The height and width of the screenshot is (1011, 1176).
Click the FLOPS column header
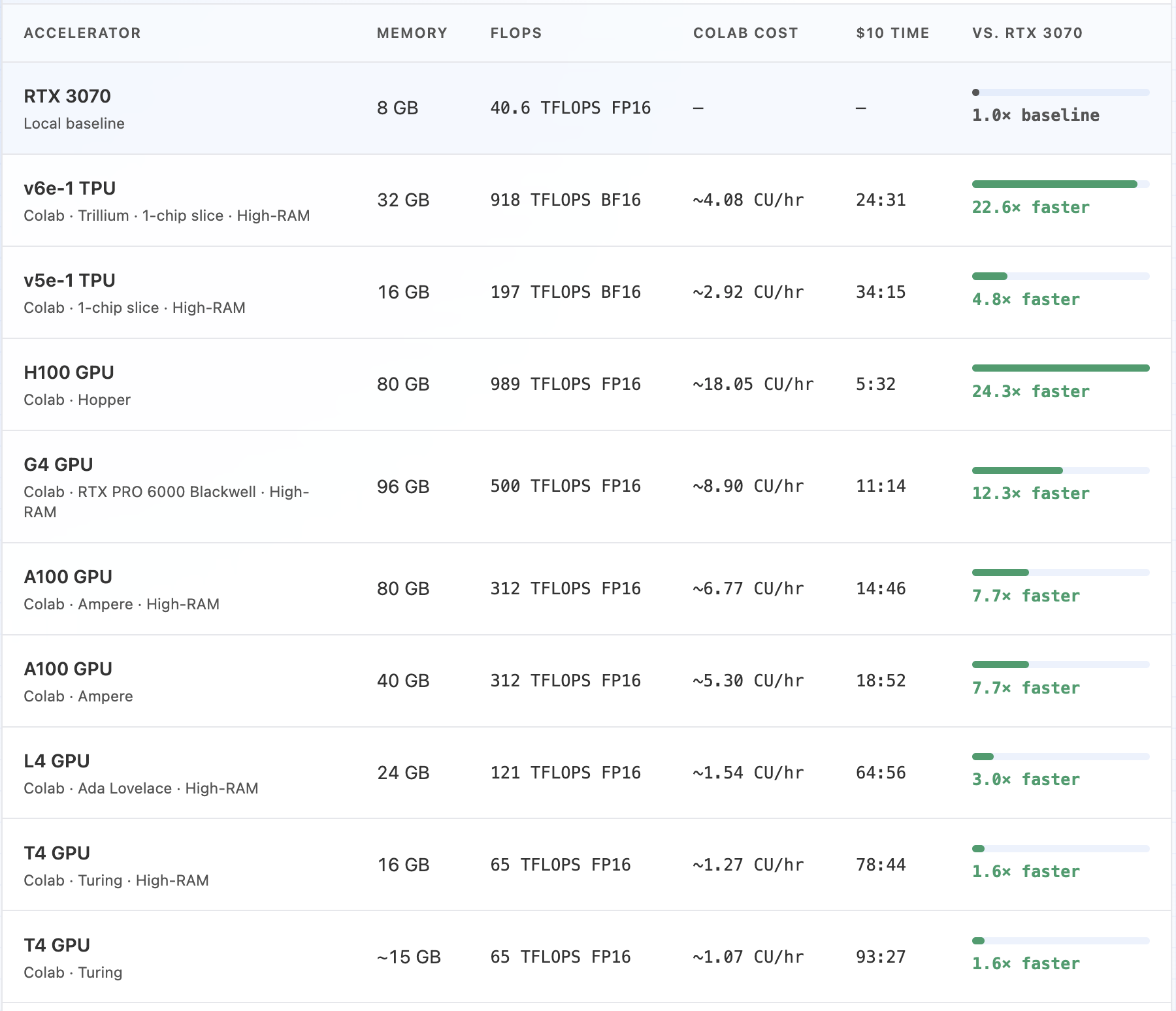point(516,33)
